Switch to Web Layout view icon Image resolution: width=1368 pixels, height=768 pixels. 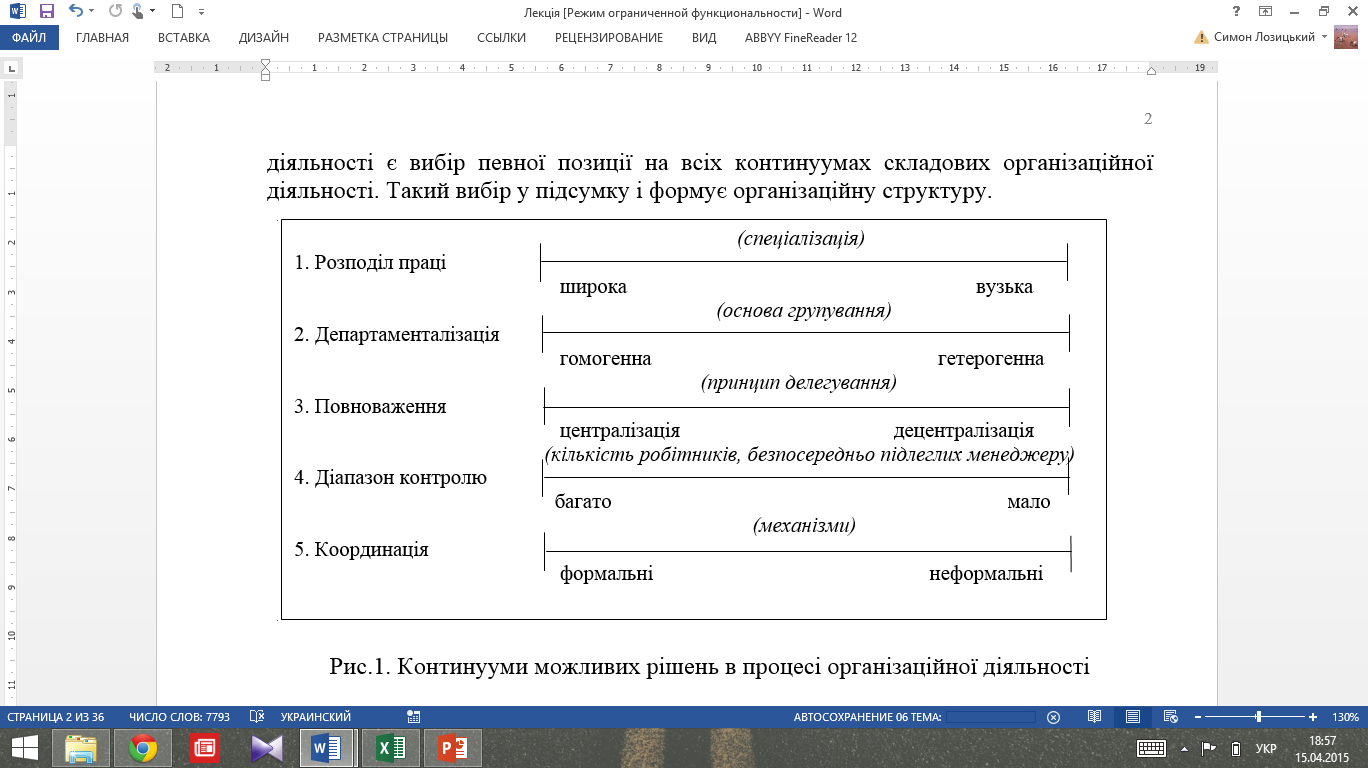pyautogui.click(x=1171, y=717)
